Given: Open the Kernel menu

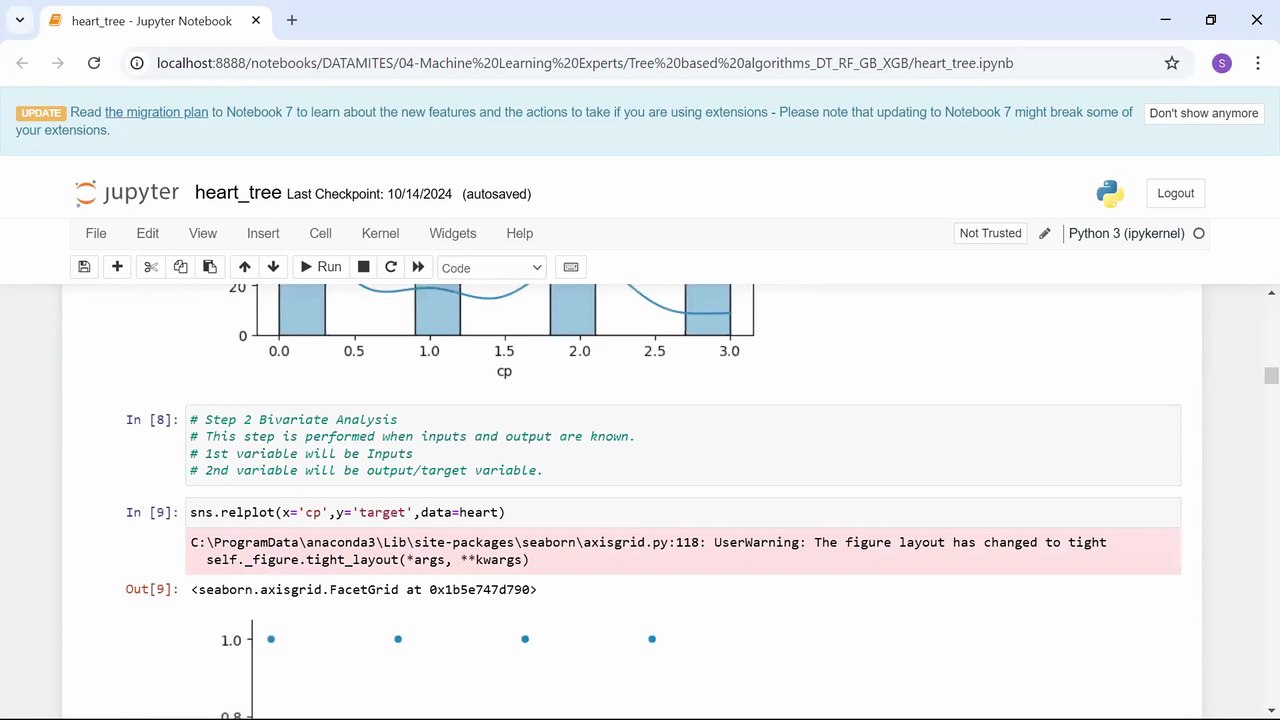Looking at the screenshot, I should (x=380, y=233).
